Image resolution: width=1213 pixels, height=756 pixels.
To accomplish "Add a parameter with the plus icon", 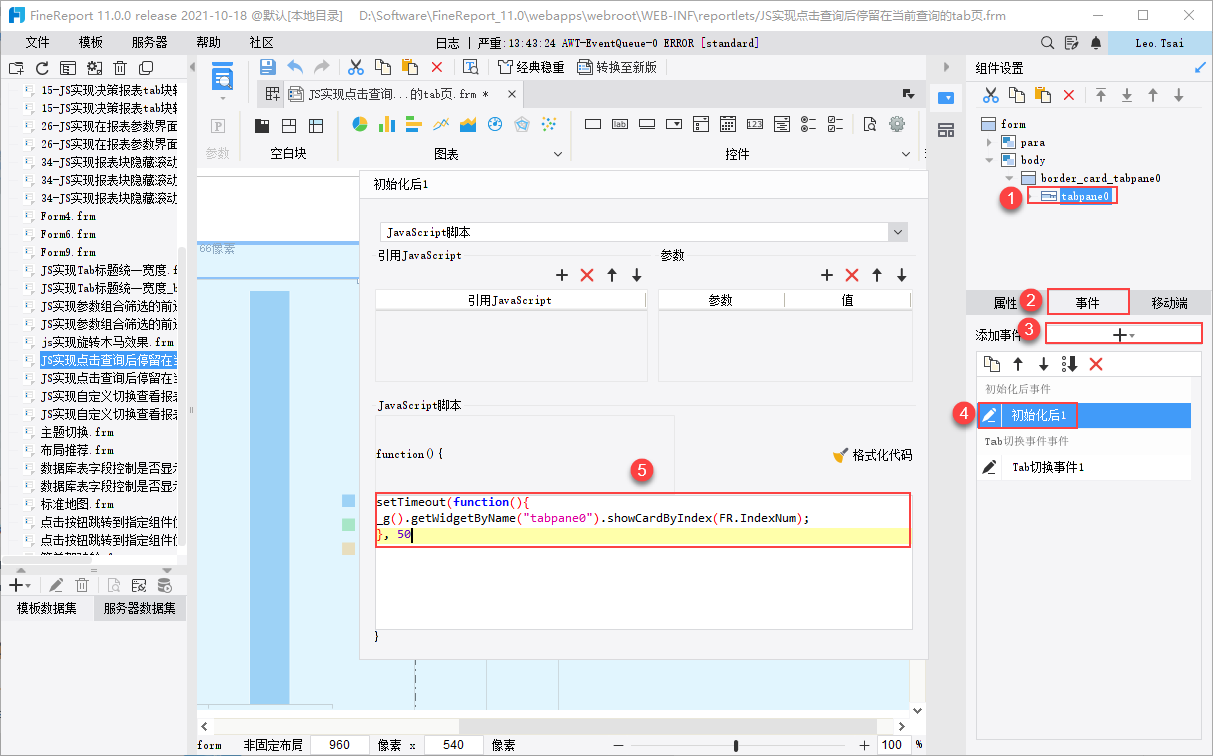I will pyautogui.click(x=827, y=275).
